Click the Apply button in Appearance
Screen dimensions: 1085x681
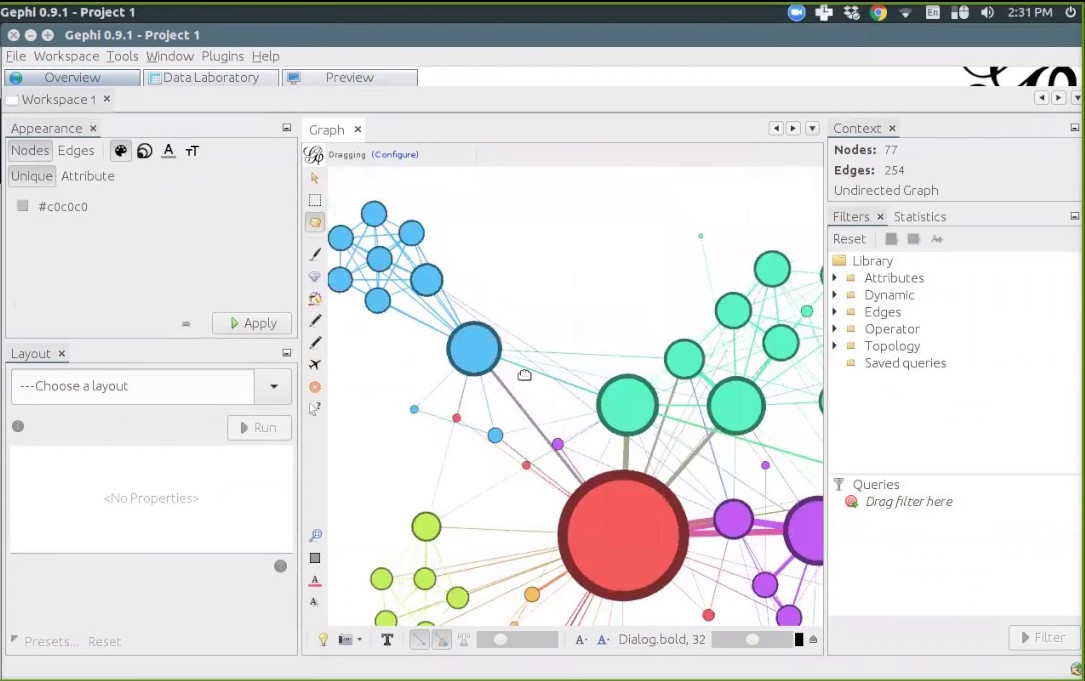[252, 323]
